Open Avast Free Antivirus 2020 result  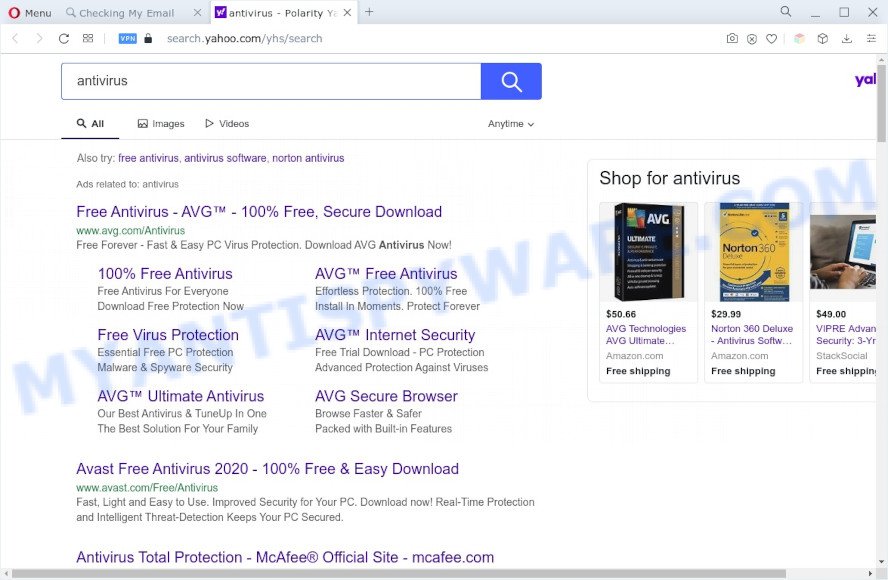[267, 469]
